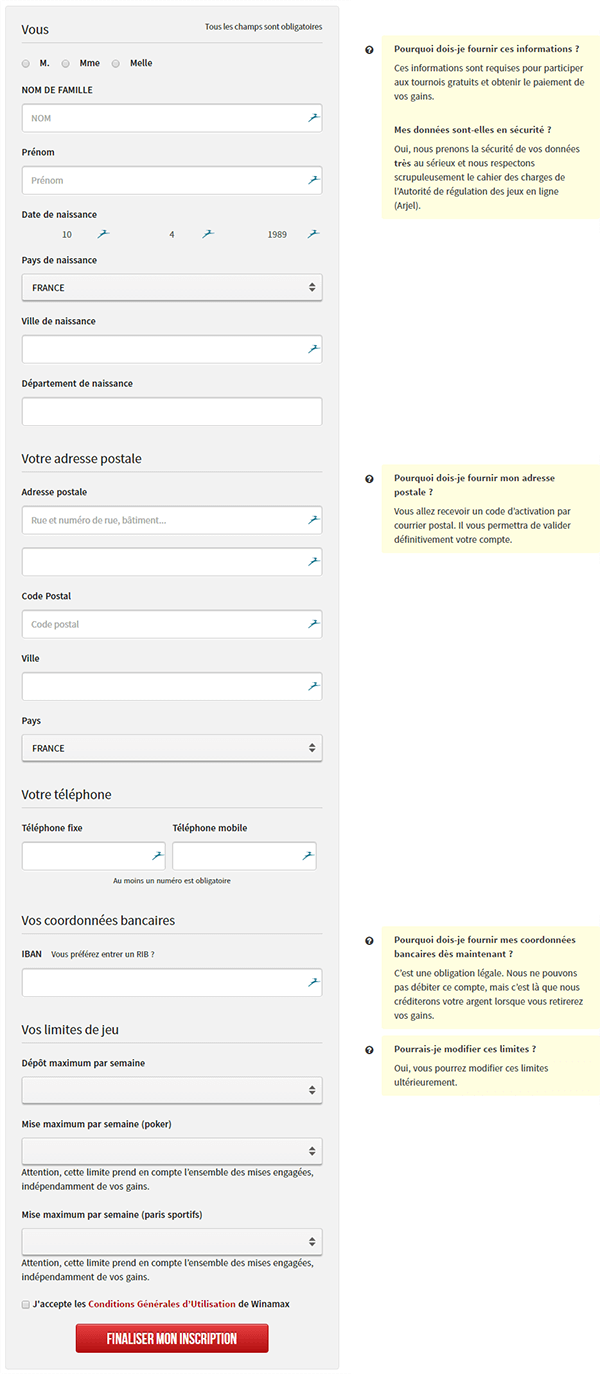This screenshot has height=1374, width=600.
Task: Check the 'J'accepte les Conditions Générales' checkbox
Action: [26, 1304]
